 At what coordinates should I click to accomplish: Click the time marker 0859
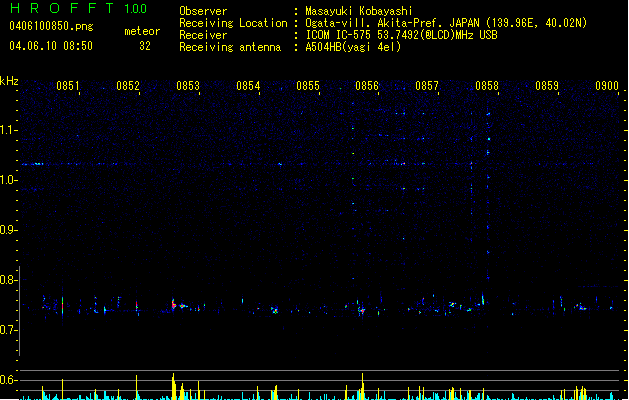547,86
